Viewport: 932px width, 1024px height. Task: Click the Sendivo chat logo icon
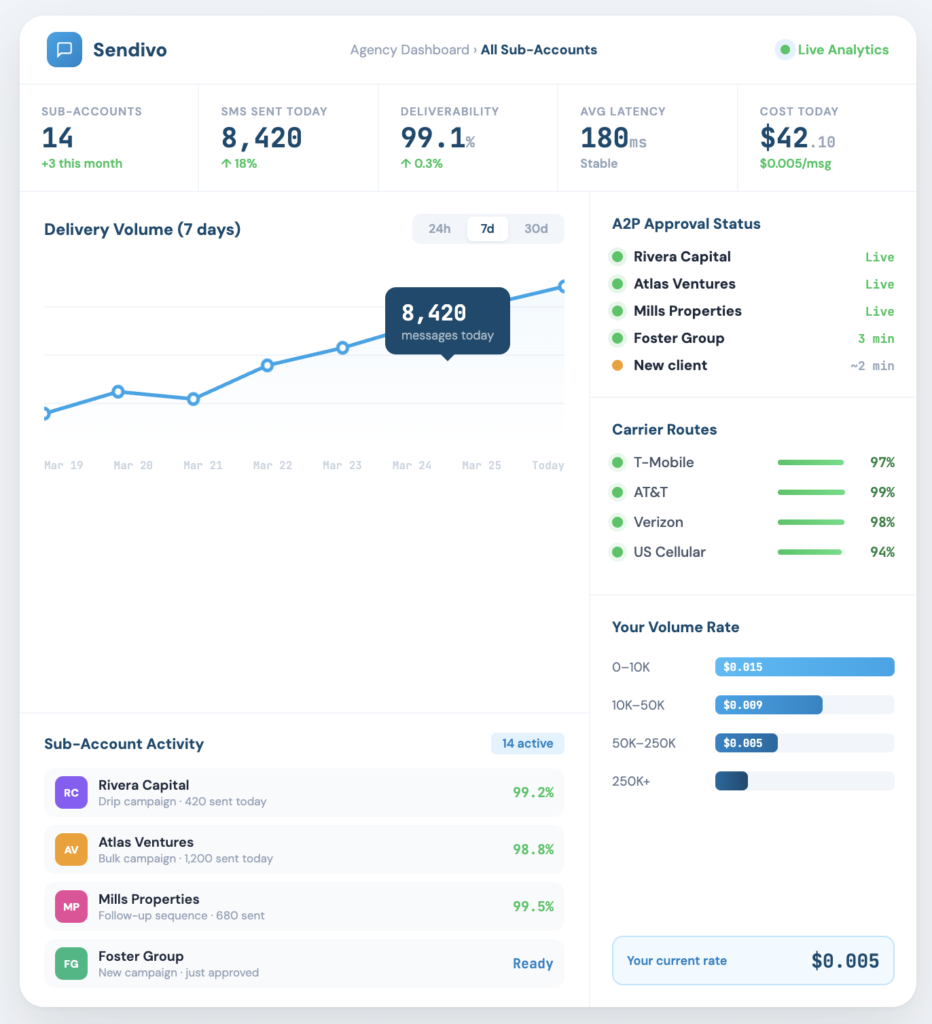(64, 49)
